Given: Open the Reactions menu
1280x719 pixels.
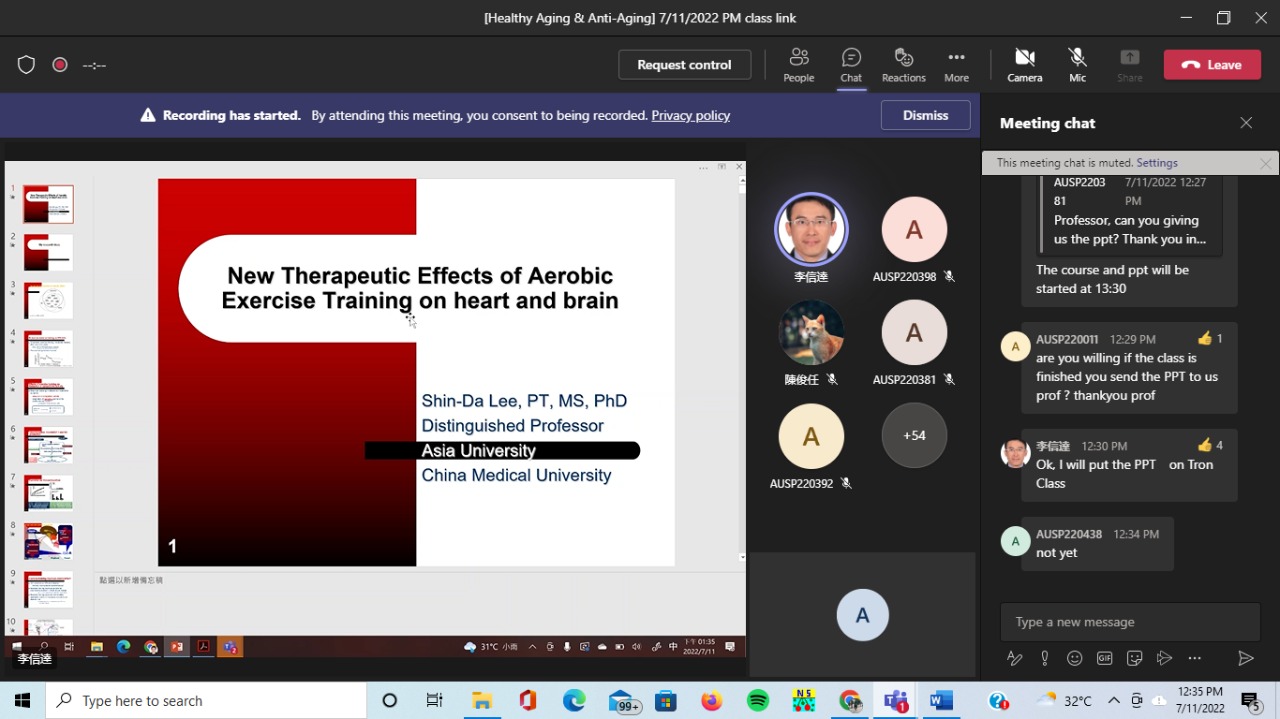Looking at the screenshot, I should click(903, 65).
